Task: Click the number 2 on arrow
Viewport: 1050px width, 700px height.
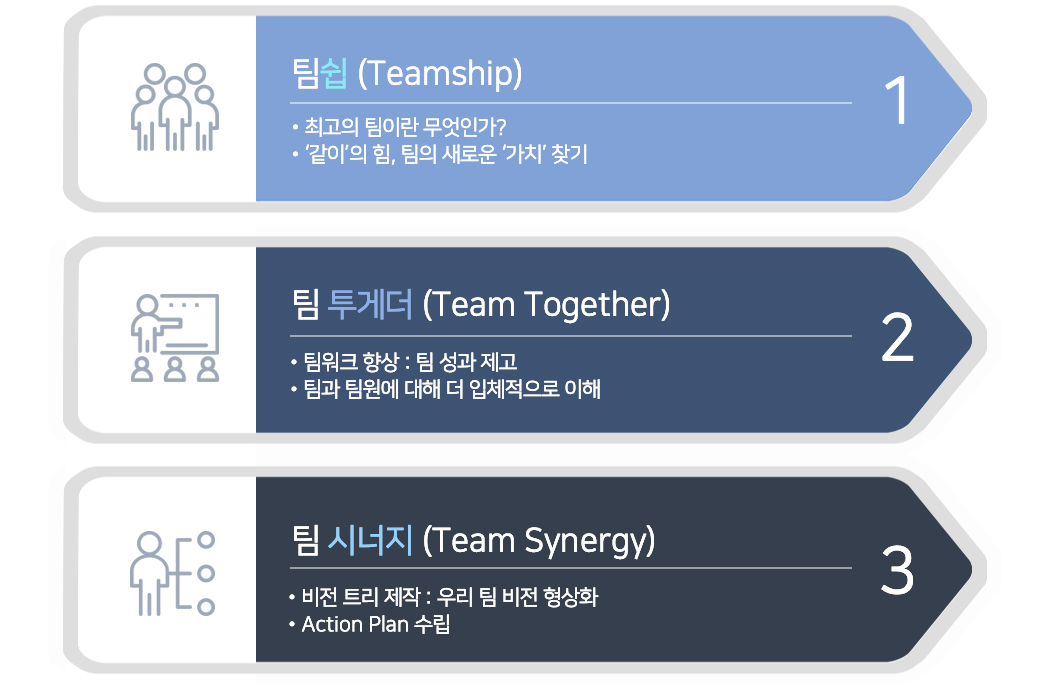Action: (897, 337)
